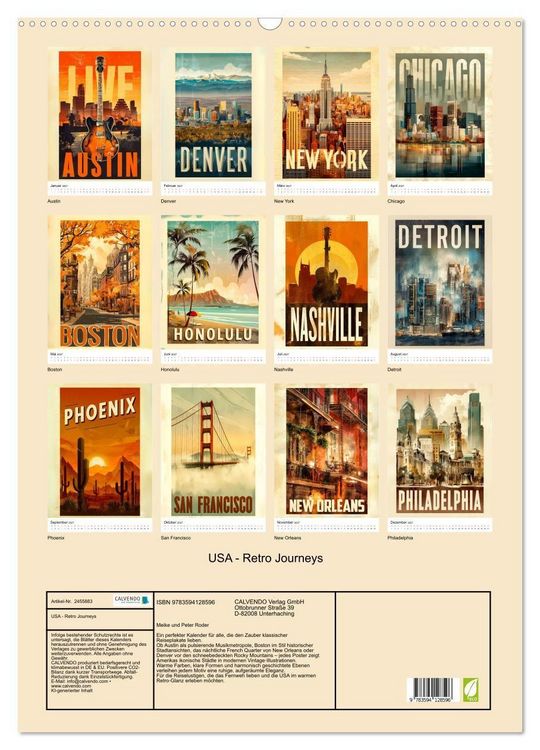540x750 pixels.
Task: Click barcode number beneath the barcode
Action: 432,699
